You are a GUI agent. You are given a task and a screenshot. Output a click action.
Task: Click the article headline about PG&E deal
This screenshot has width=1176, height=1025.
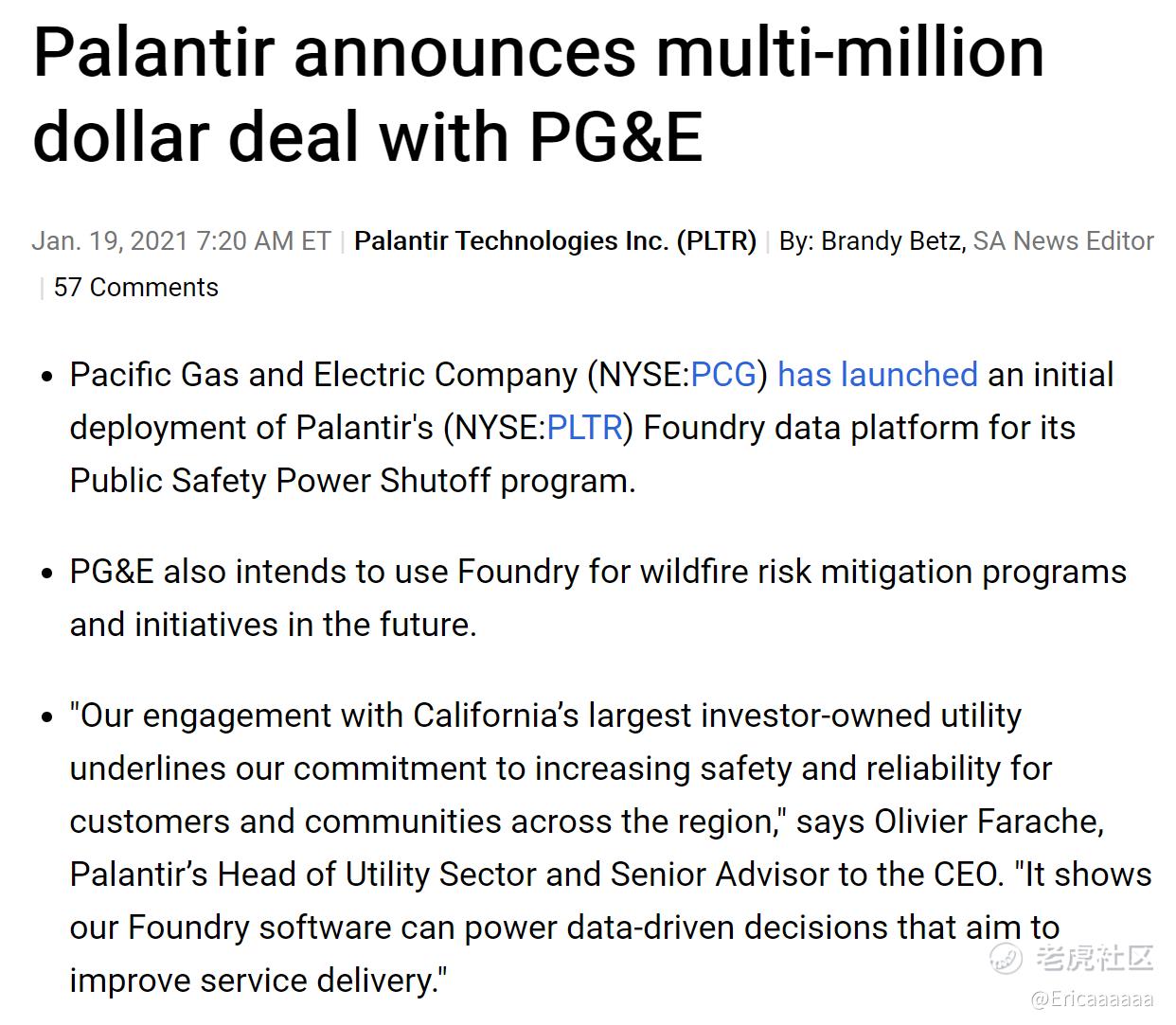539,94
